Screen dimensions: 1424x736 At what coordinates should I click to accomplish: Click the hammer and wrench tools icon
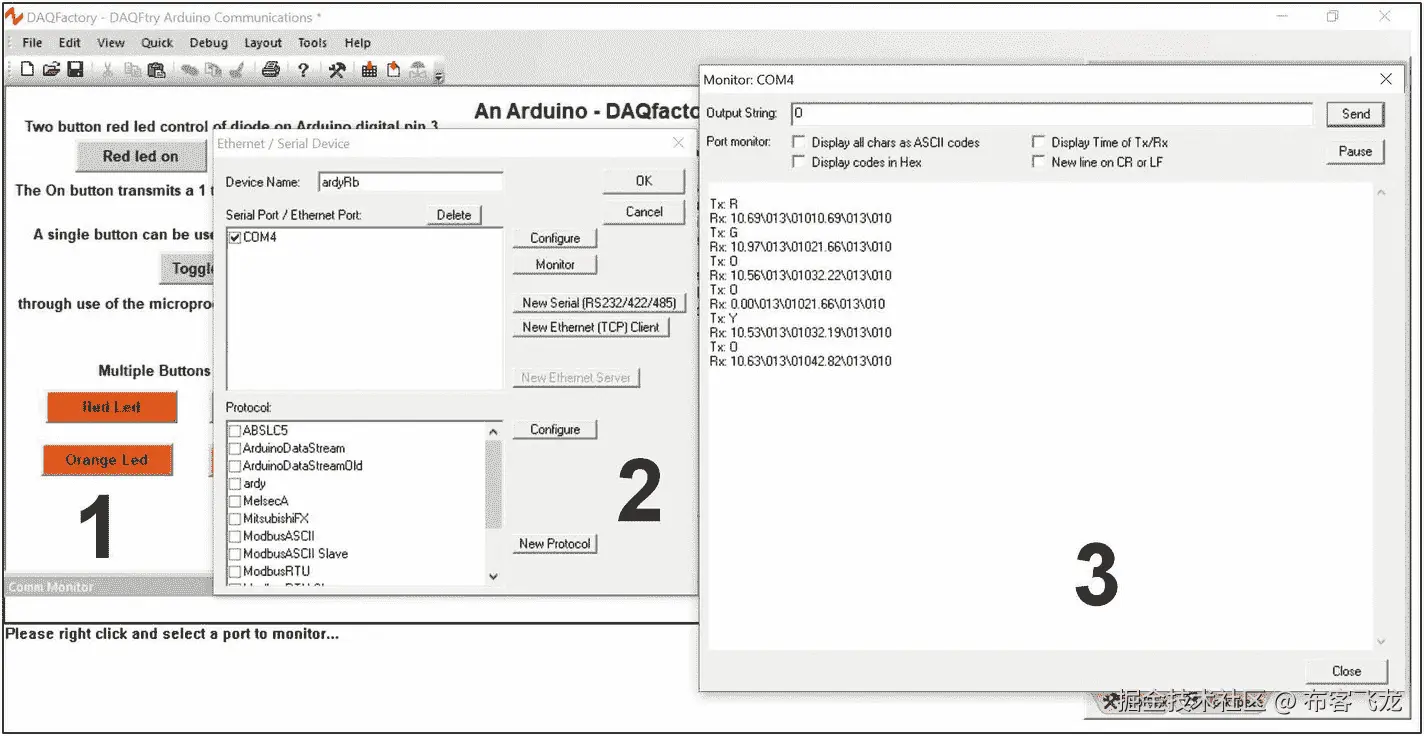click(x=337, y=69)
